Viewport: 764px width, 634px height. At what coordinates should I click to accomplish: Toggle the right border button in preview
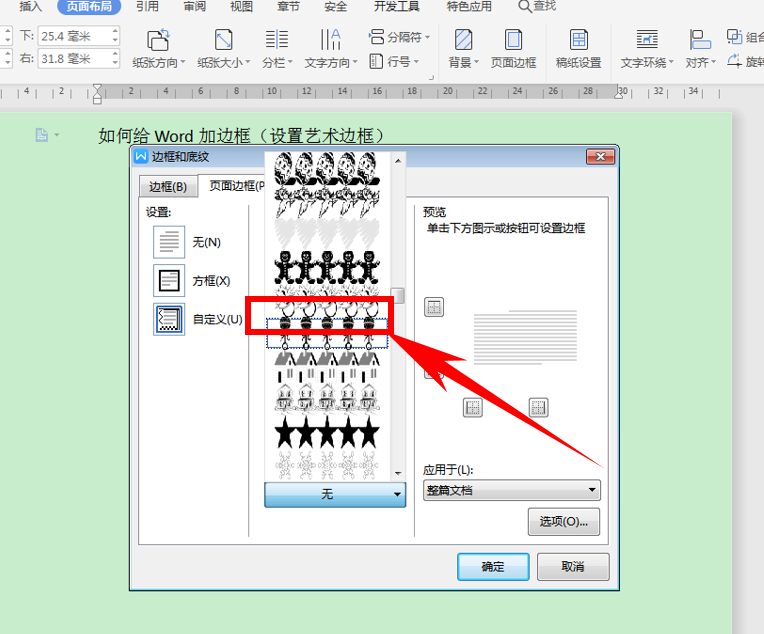click(x=538, y=407)
